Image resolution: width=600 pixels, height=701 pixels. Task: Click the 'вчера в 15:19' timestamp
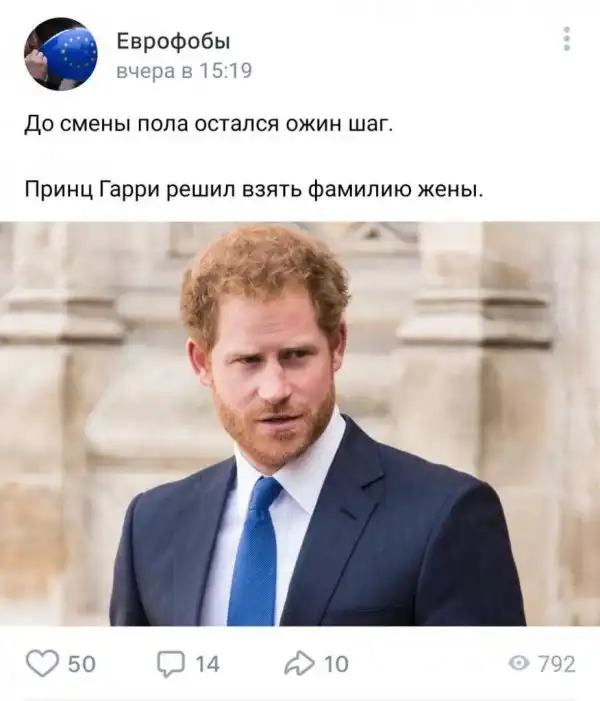click(184, 71)
